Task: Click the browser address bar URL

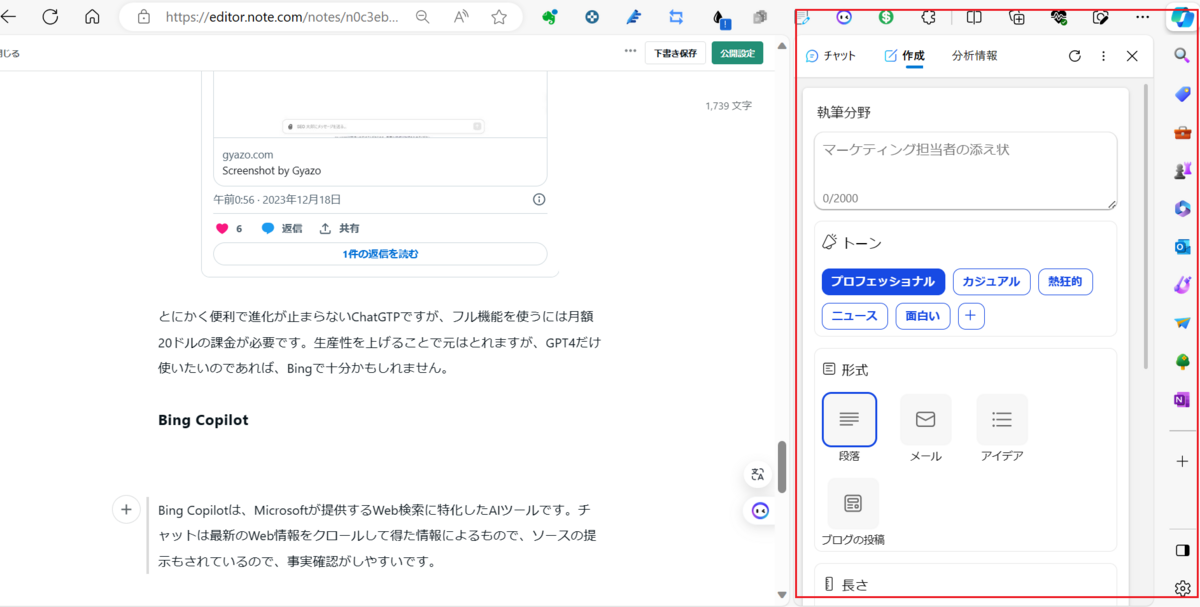Action: pyautogui.click(x=280, y=17)
